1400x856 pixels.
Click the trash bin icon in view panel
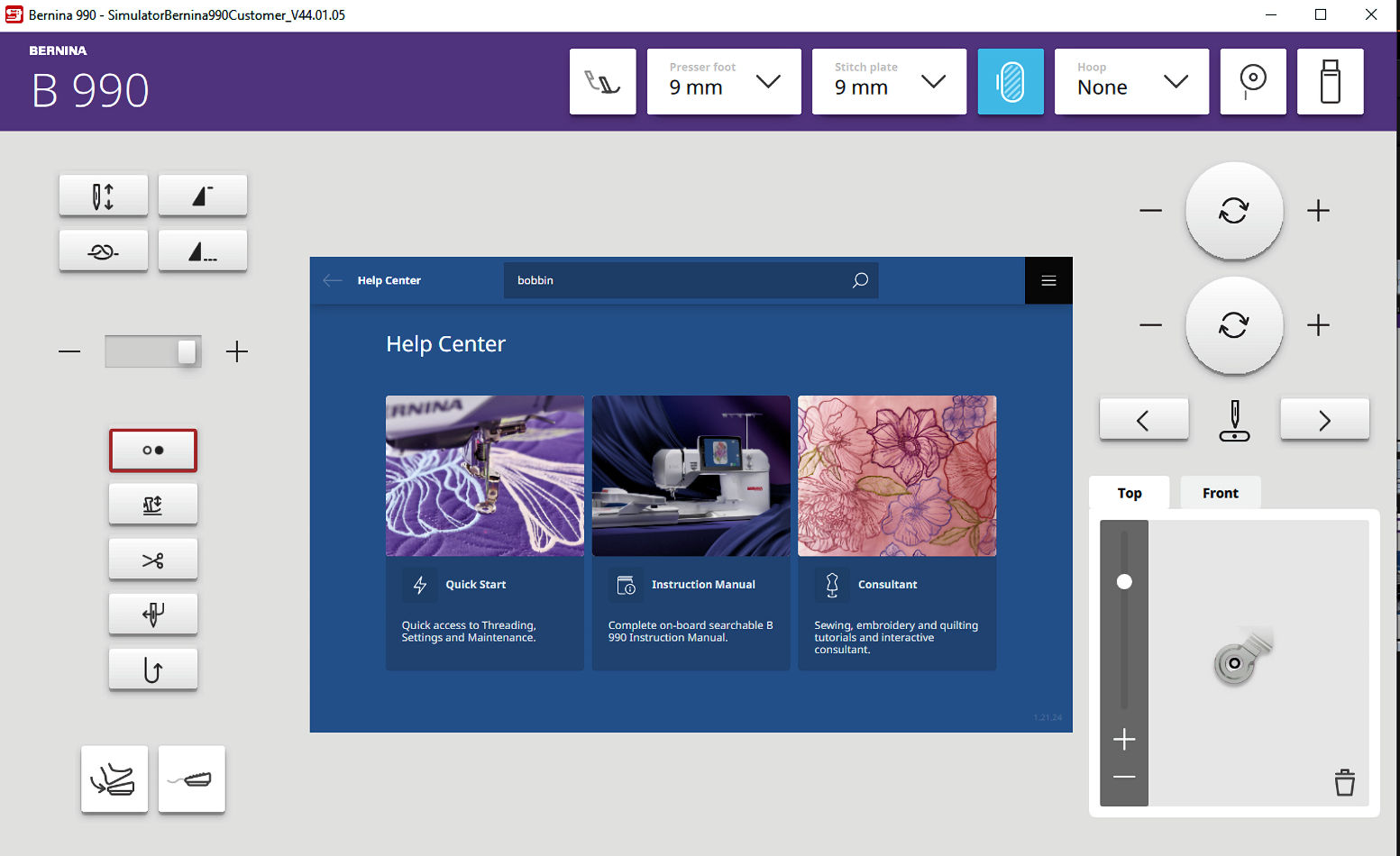[x=1344, y=782]
